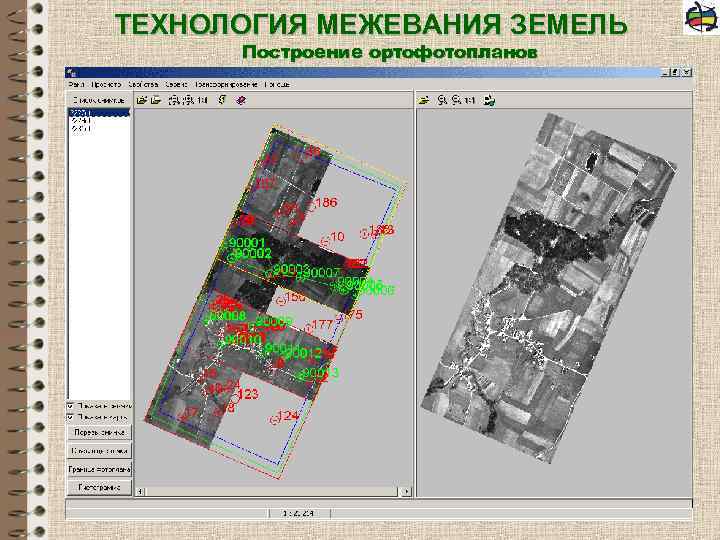Viewport: 720px width, 540px height.
Task: Open the Файл menu
Action: (76, 84)
